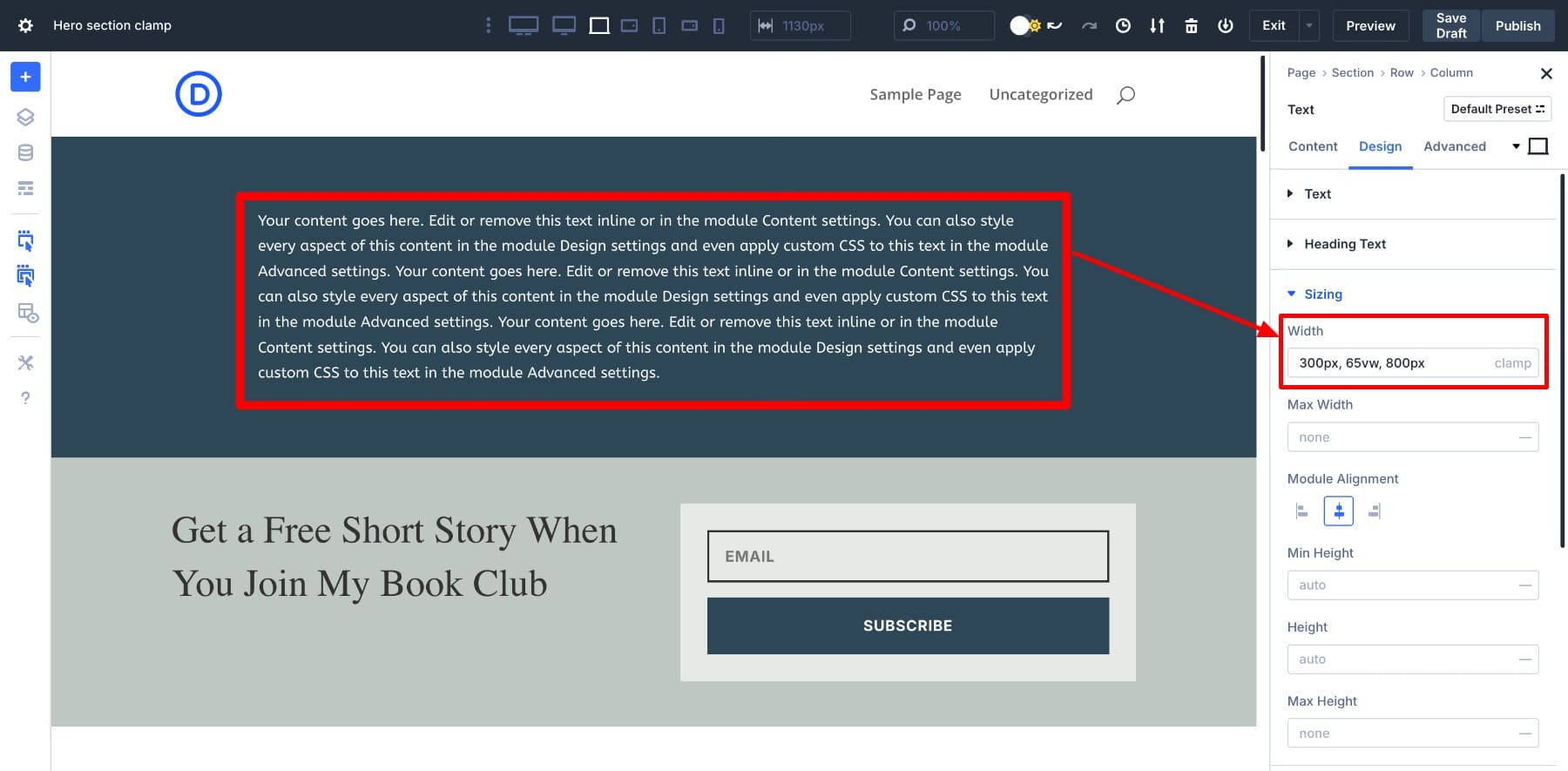Screen dimensions: 1568x771
Task: Go to Section in breadcrumb
Action: 1352,72
